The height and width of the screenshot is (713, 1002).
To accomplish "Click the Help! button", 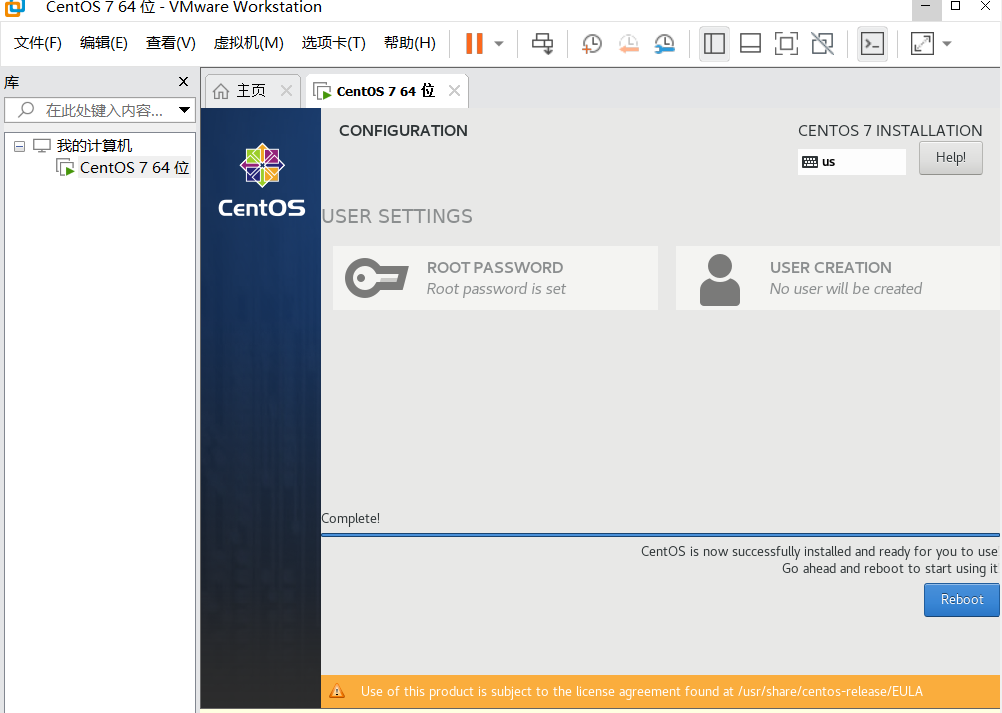I will 950,158.
